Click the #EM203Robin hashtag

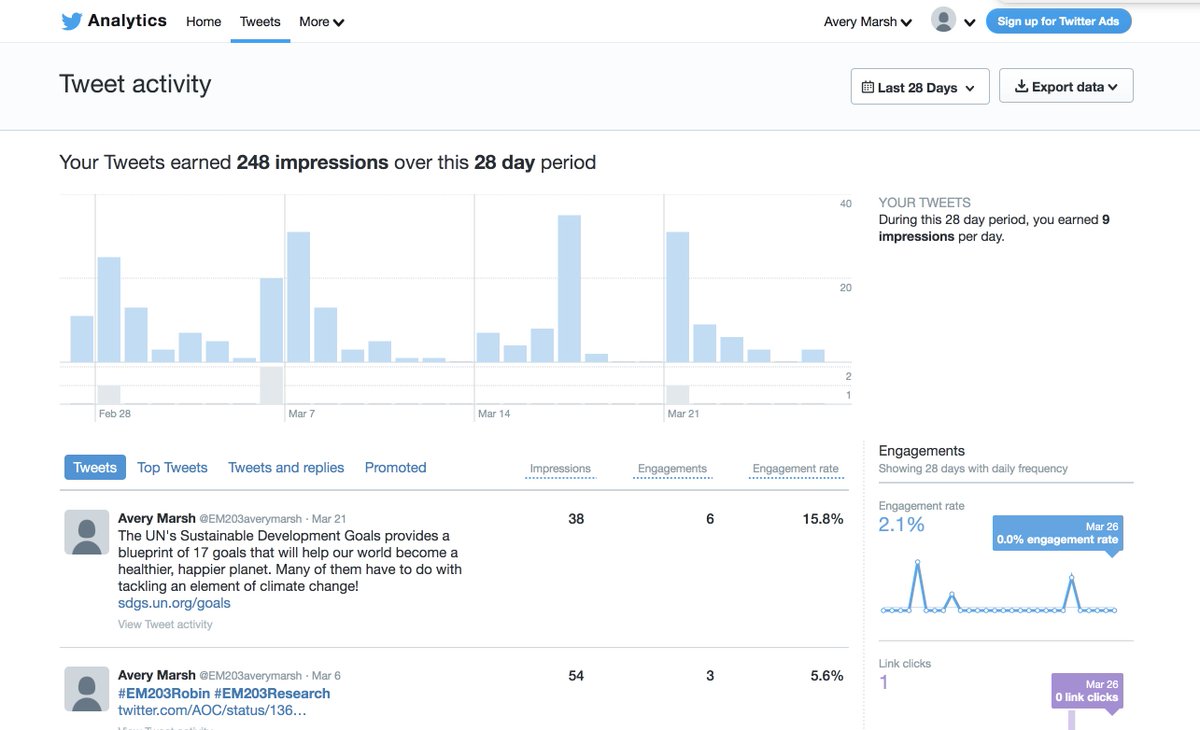click(162, 693)
